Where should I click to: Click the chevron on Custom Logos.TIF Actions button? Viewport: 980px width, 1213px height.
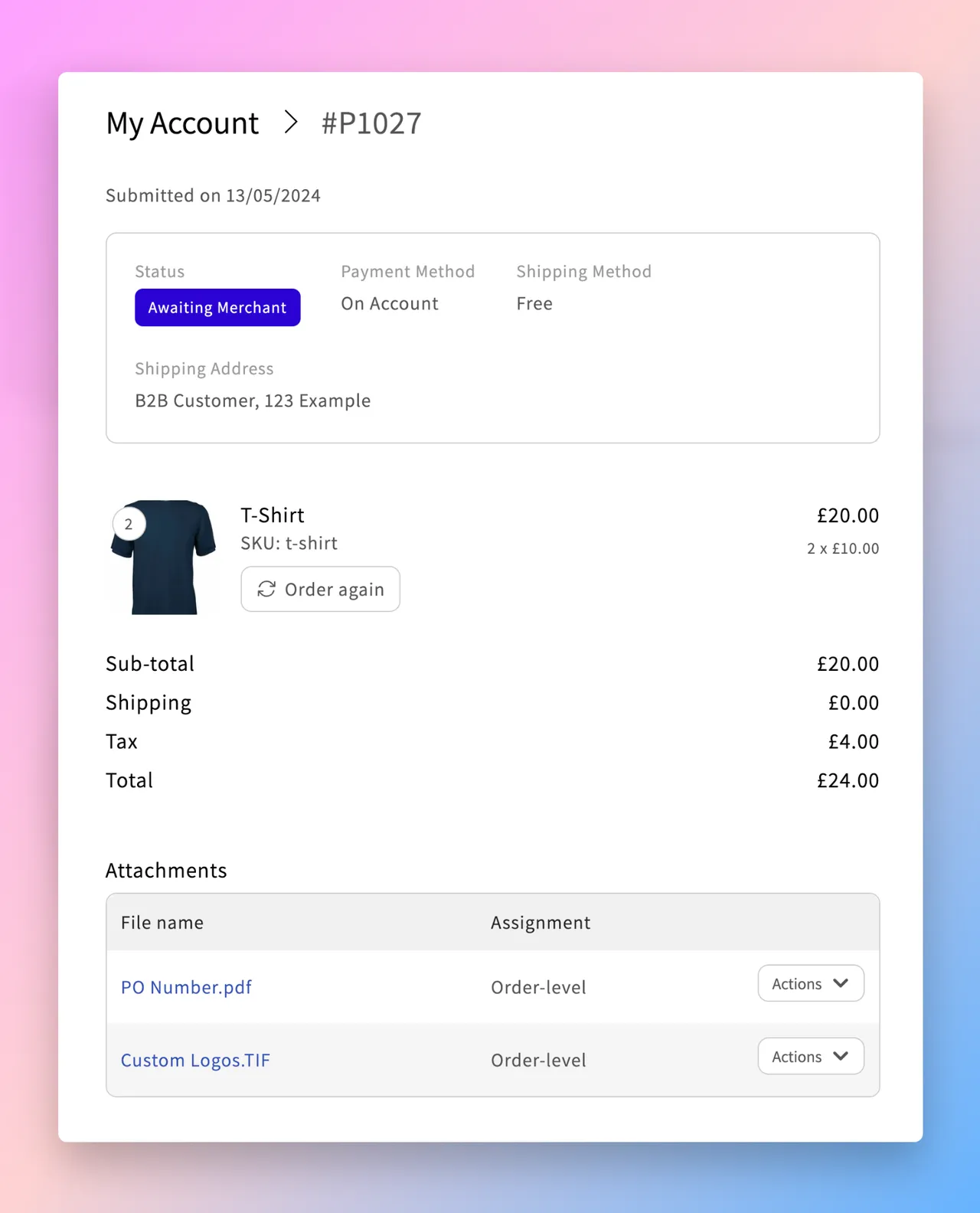[839, 1056]
